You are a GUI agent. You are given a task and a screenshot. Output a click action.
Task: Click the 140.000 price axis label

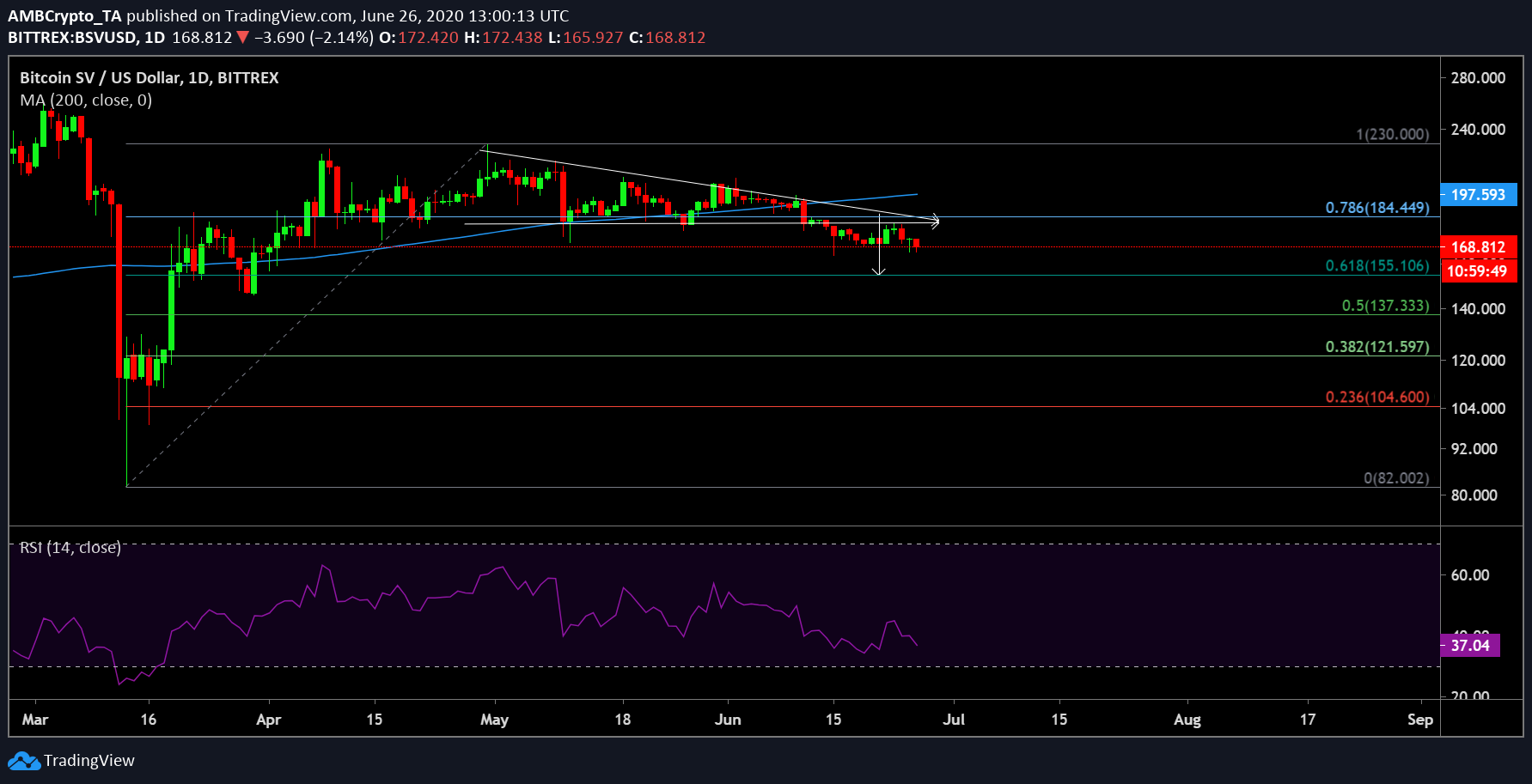click(x=1478, y=309)
